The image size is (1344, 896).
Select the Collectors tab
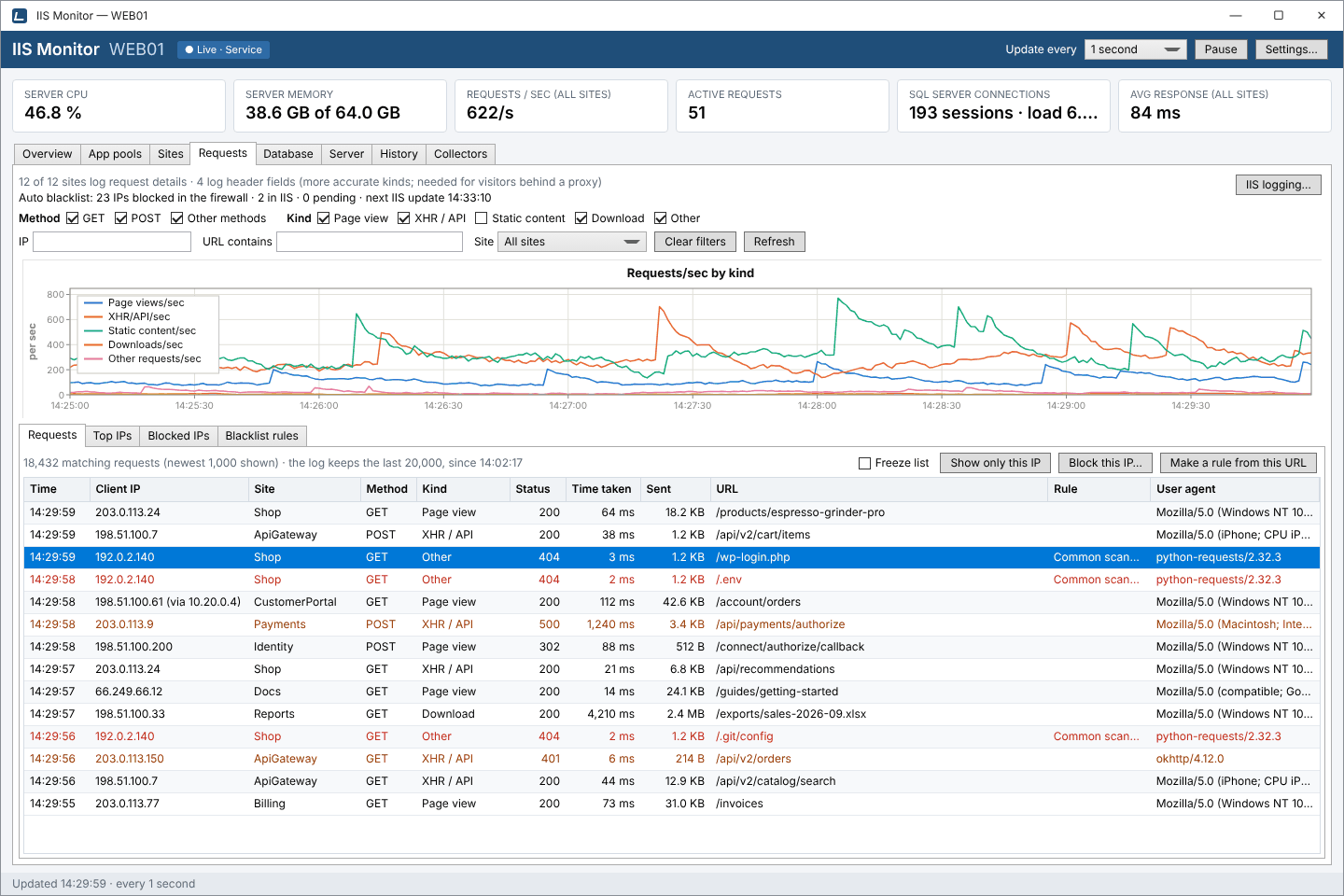461,154
